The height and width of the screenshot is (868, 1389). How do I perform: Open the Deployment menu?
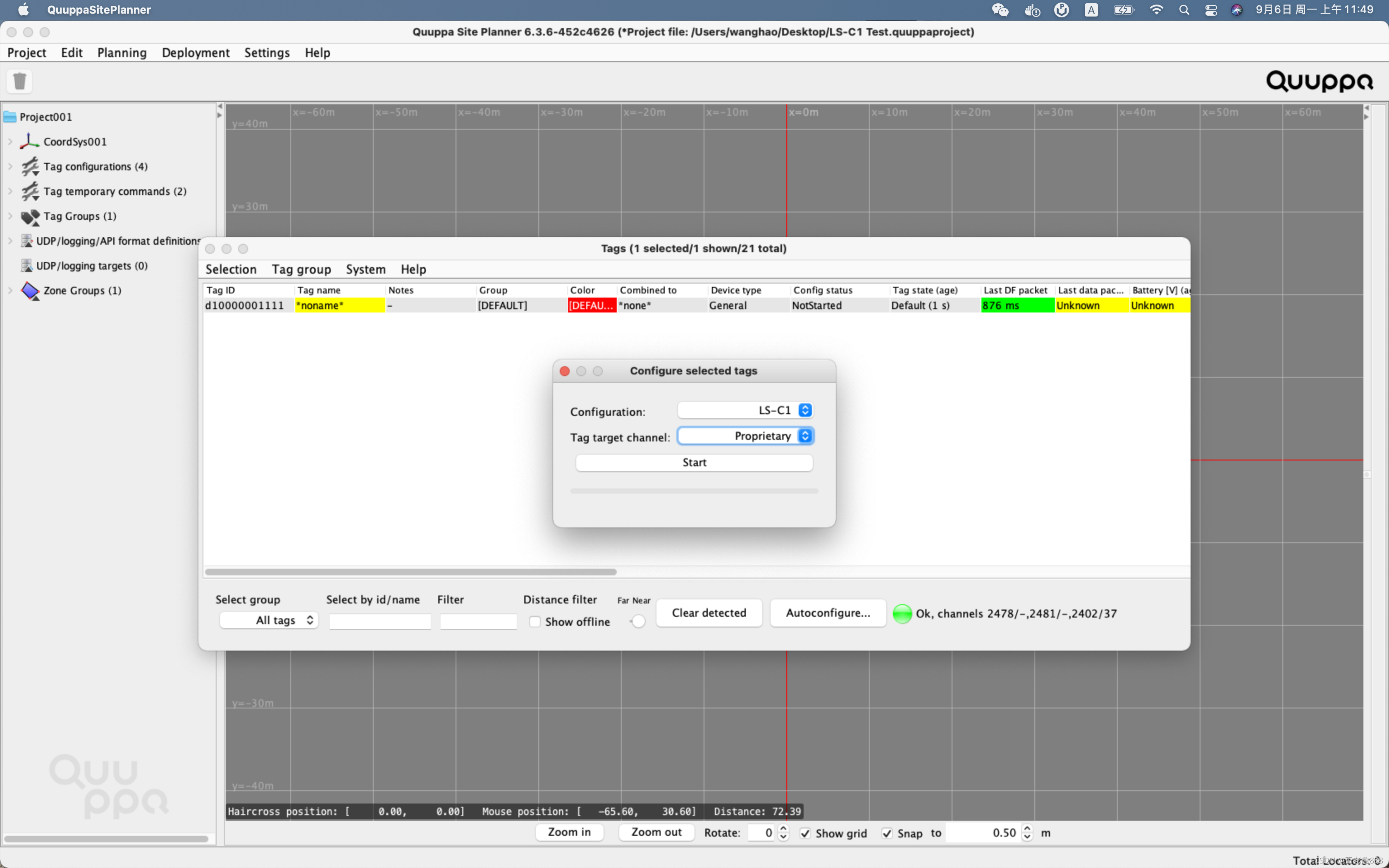(196, 53)
